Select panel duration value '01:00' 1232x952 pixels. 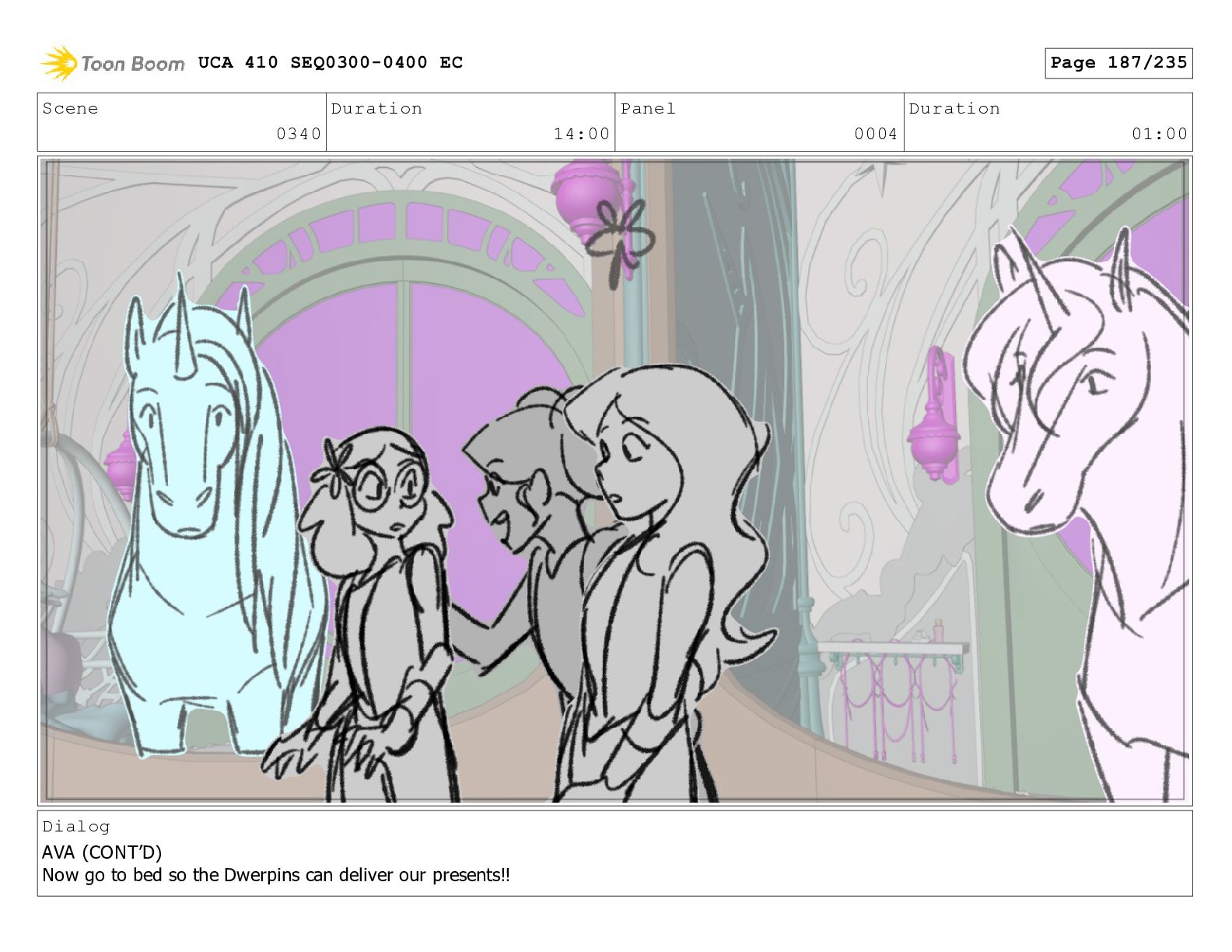pos(1160,134)
